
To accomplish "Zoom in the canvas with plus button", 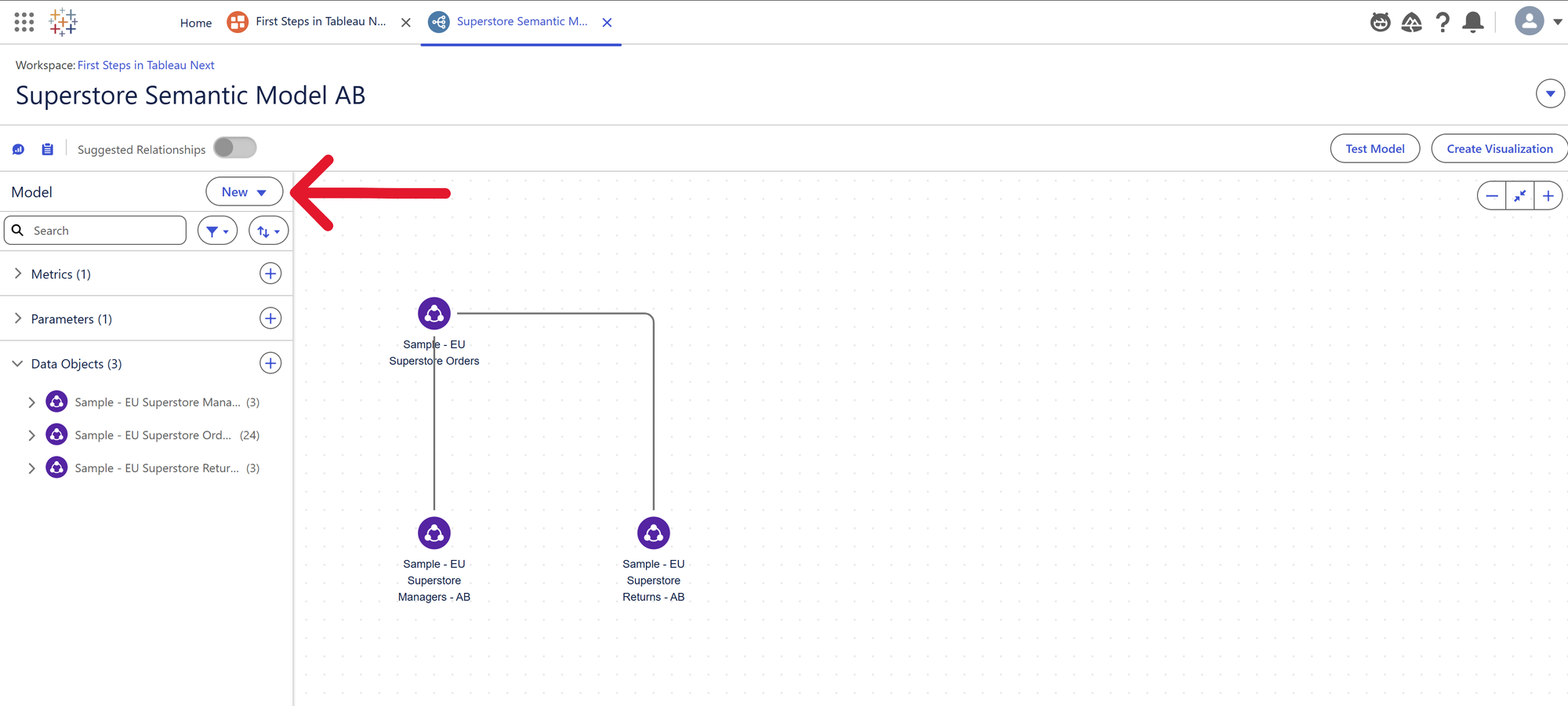I will [1548, 196].
